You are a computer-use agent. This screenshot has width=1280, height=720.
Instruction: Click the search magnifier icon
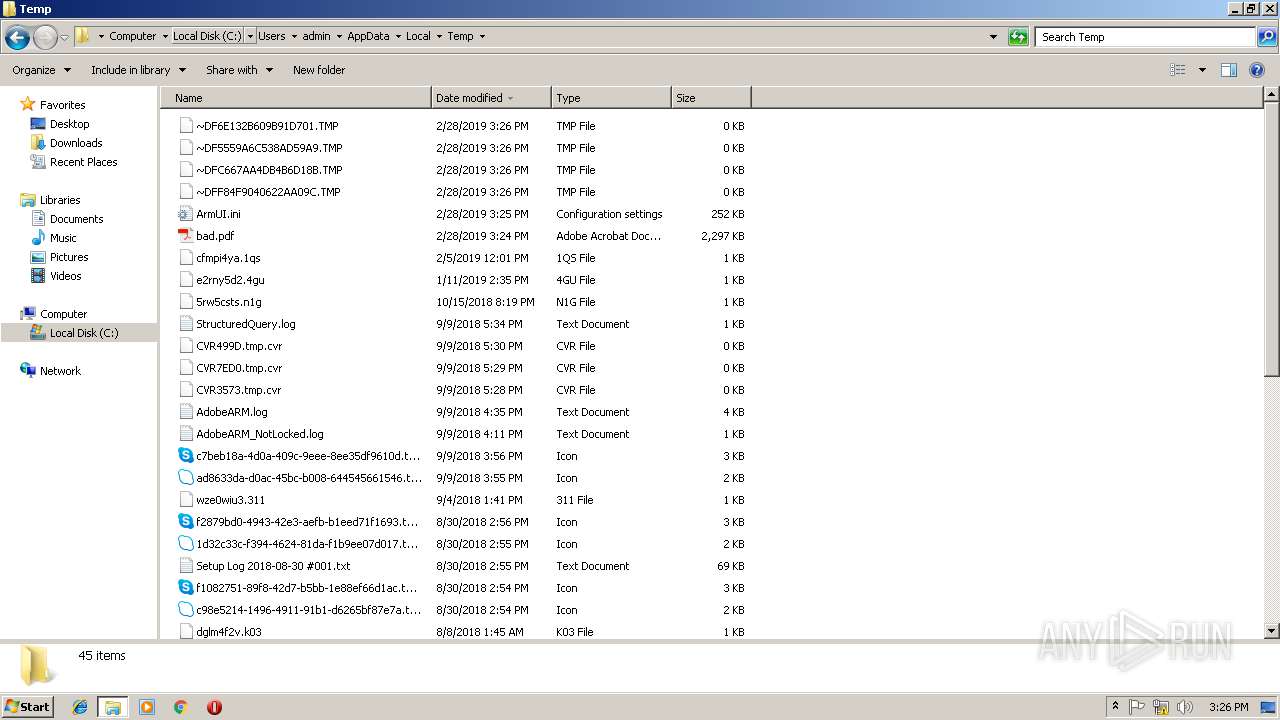(x=1267, y=37)
